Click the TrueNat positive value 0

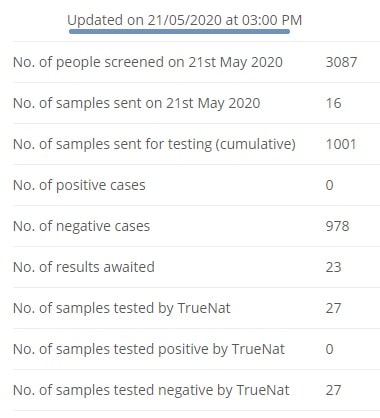tap(329, 349)
